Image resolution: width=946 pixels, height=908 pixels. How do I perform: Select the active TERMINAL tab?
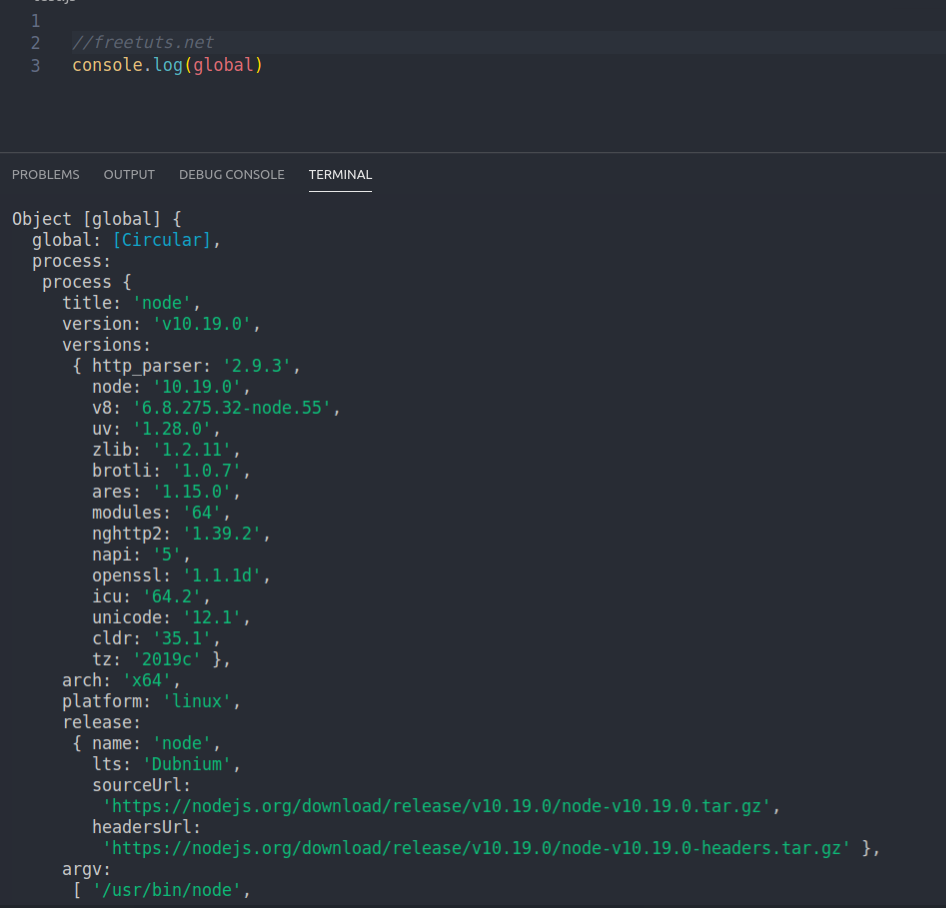pos(340,174)
